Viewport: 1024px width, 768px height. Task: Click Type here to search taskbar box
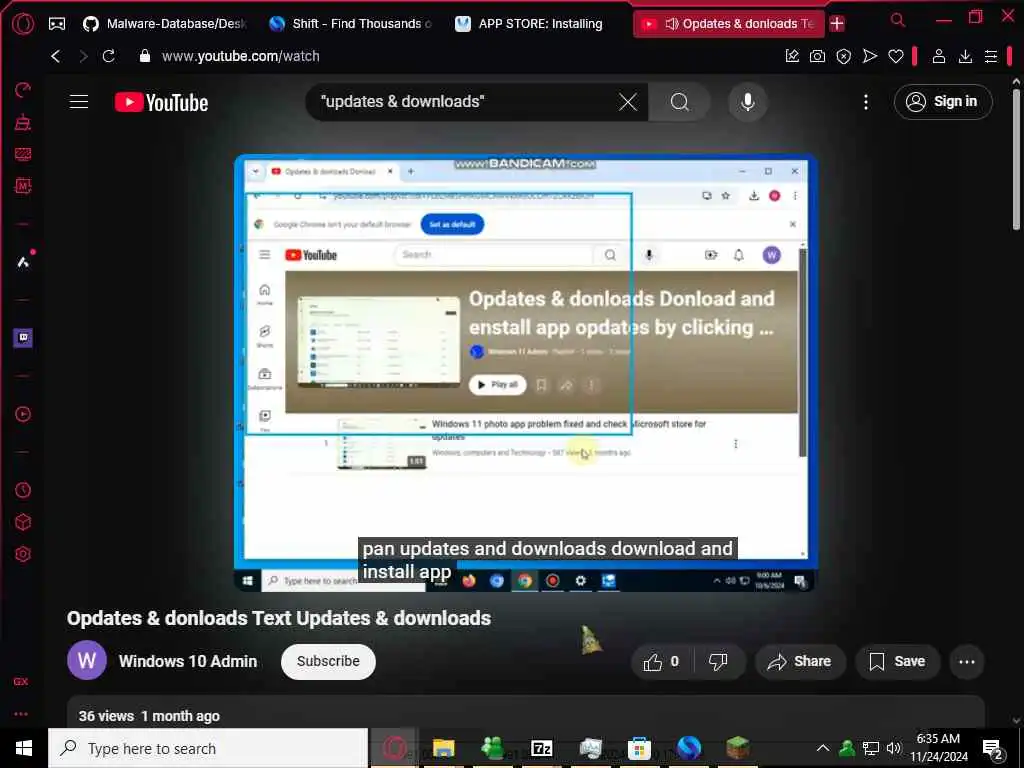pos(208,748)
